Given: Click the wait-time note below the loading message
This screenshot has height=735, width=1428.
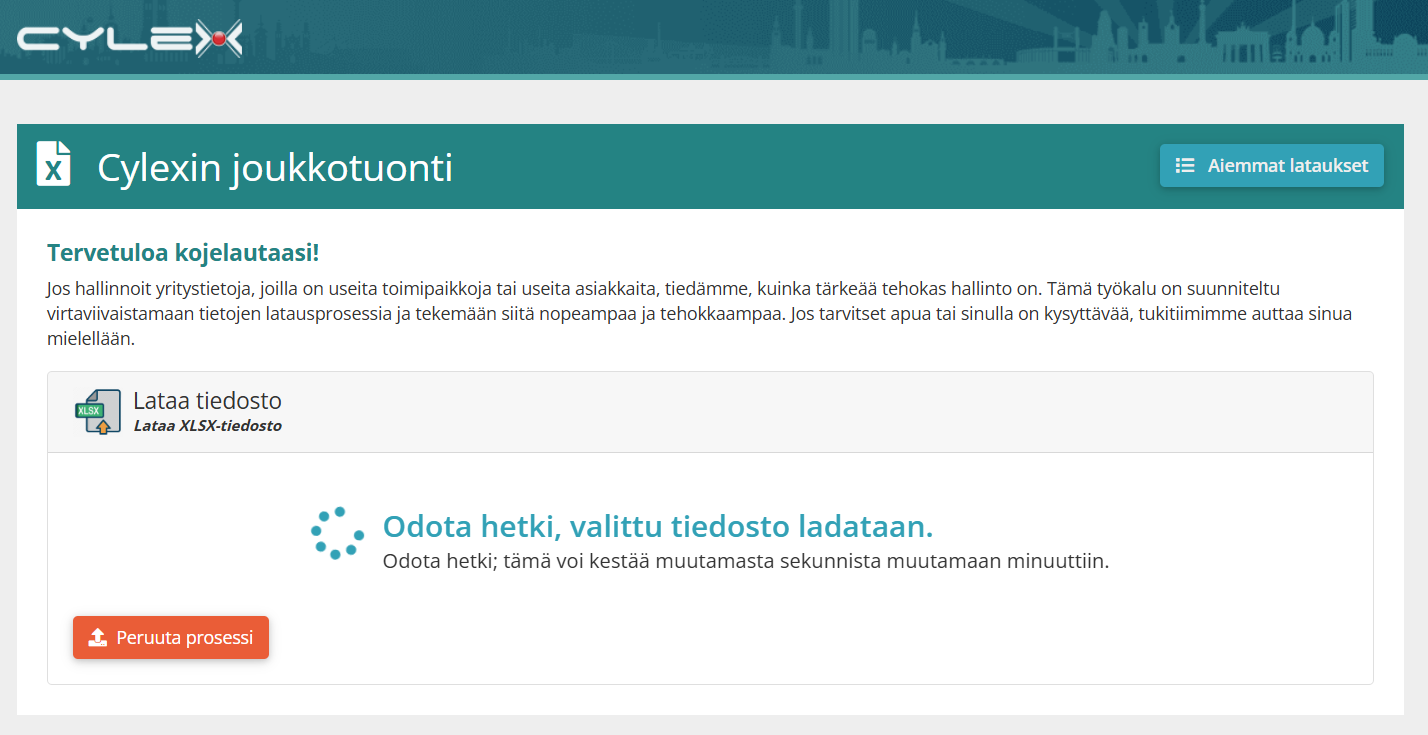Looking at the screenshot, I should [746, 561].
